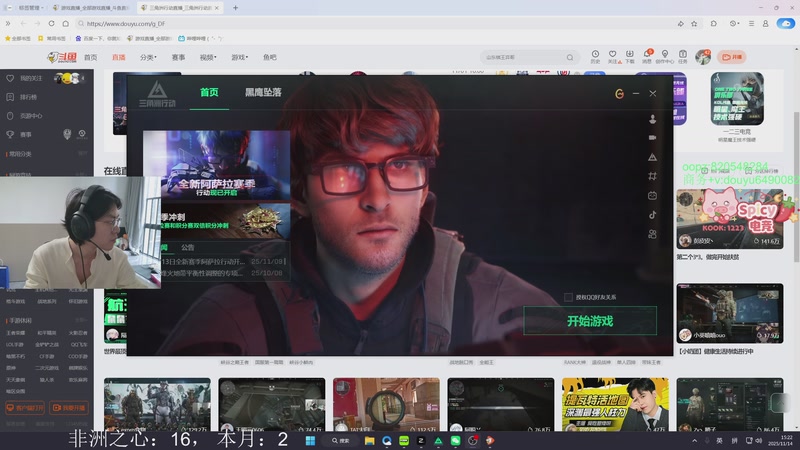Viewport: 800px width, 450px height.
Task: Bookmark page with star icon in address bar
Action: pyautogui.click(x=694, y=23)
